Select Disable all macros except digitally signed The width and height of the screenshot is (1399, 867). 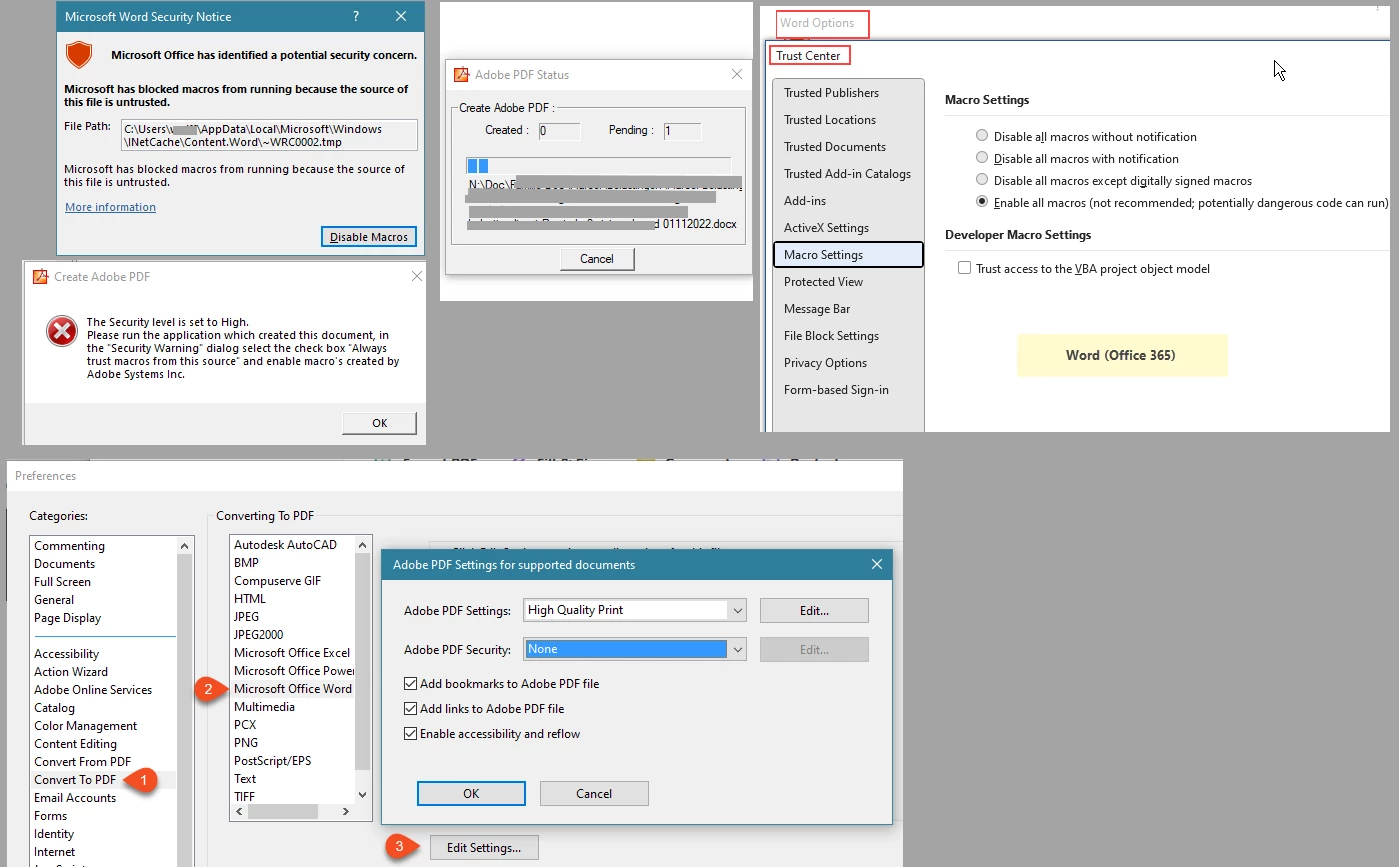(x=982, y=180)
